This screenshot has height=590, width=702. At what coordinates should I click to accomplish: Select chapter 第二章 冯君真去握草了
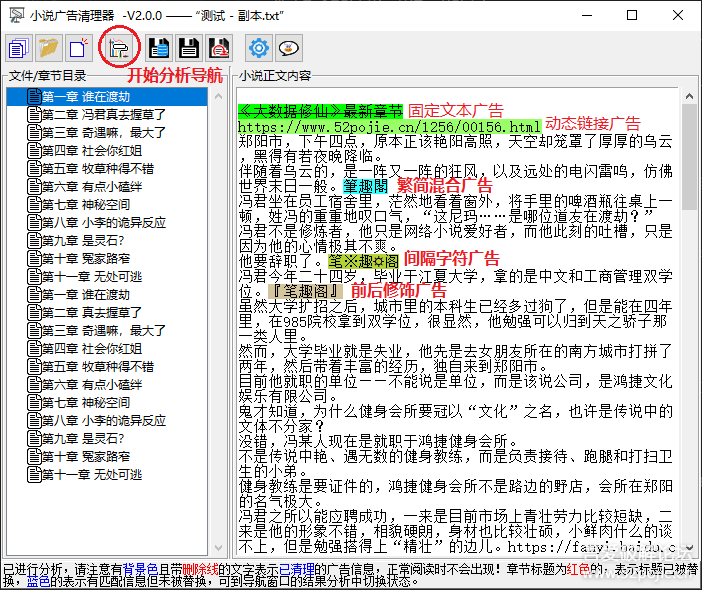(x=104, y=115)
